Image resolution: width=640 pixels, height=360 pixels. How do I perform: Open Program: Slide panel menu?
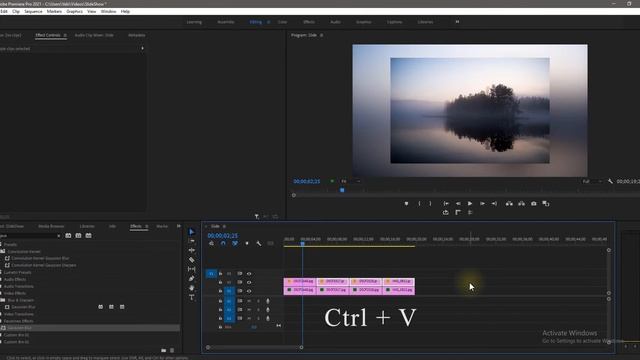[322, 36]
